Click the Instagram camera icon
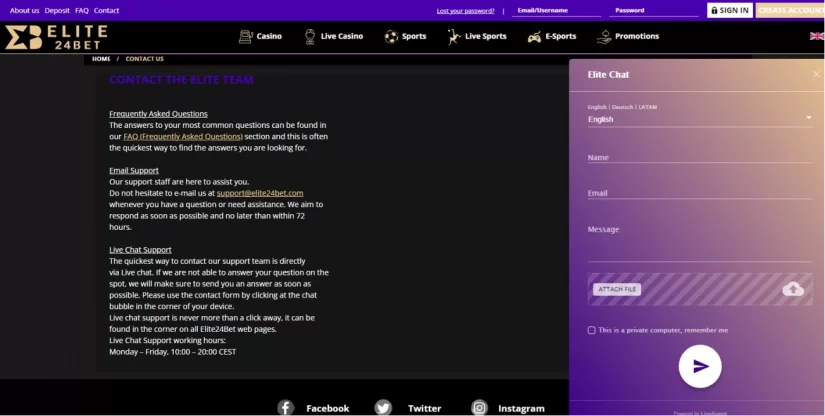Image resolution: width=825 pixels, height=416 pixels. [479, 408]
